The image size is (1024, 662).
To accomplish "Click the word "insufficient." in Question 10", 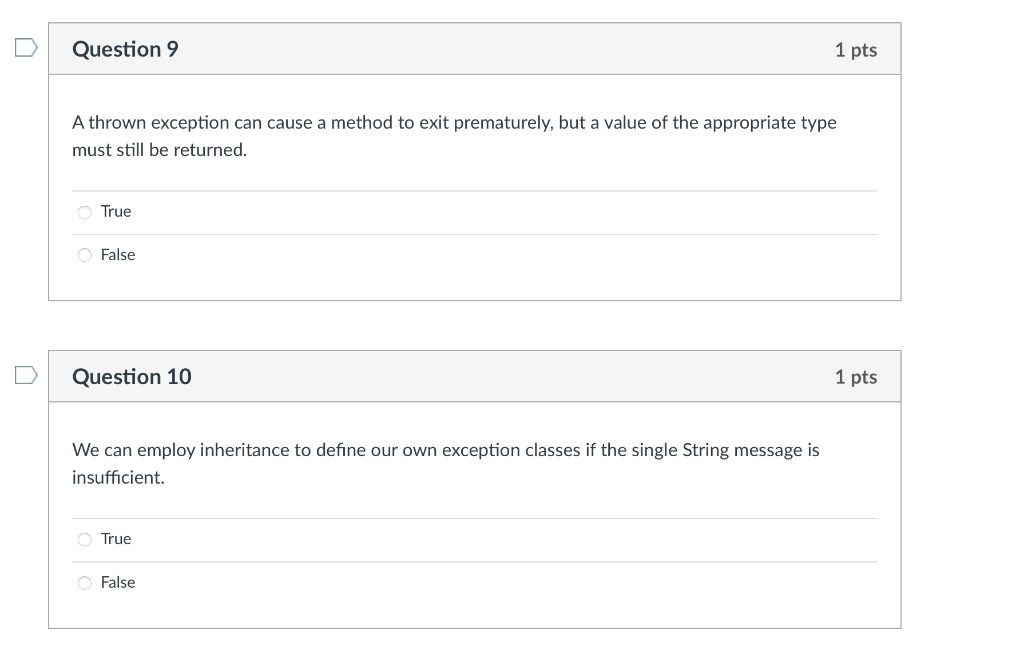I will tap(118, 477).
